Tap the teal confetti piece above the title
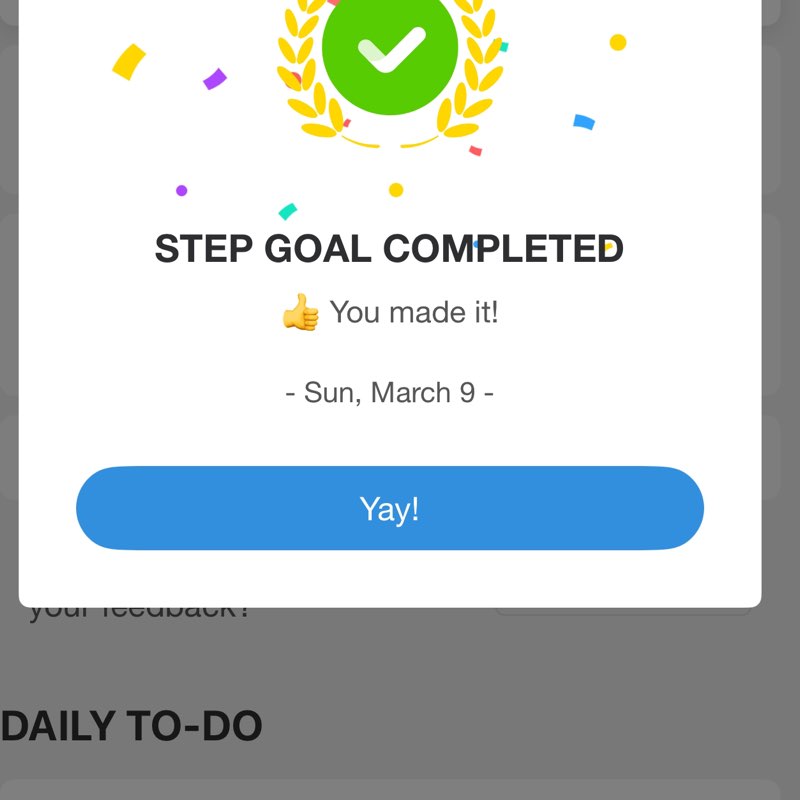The height and width of the screenshot is (800, 800). pyautogui.click(x=288, y=211)
